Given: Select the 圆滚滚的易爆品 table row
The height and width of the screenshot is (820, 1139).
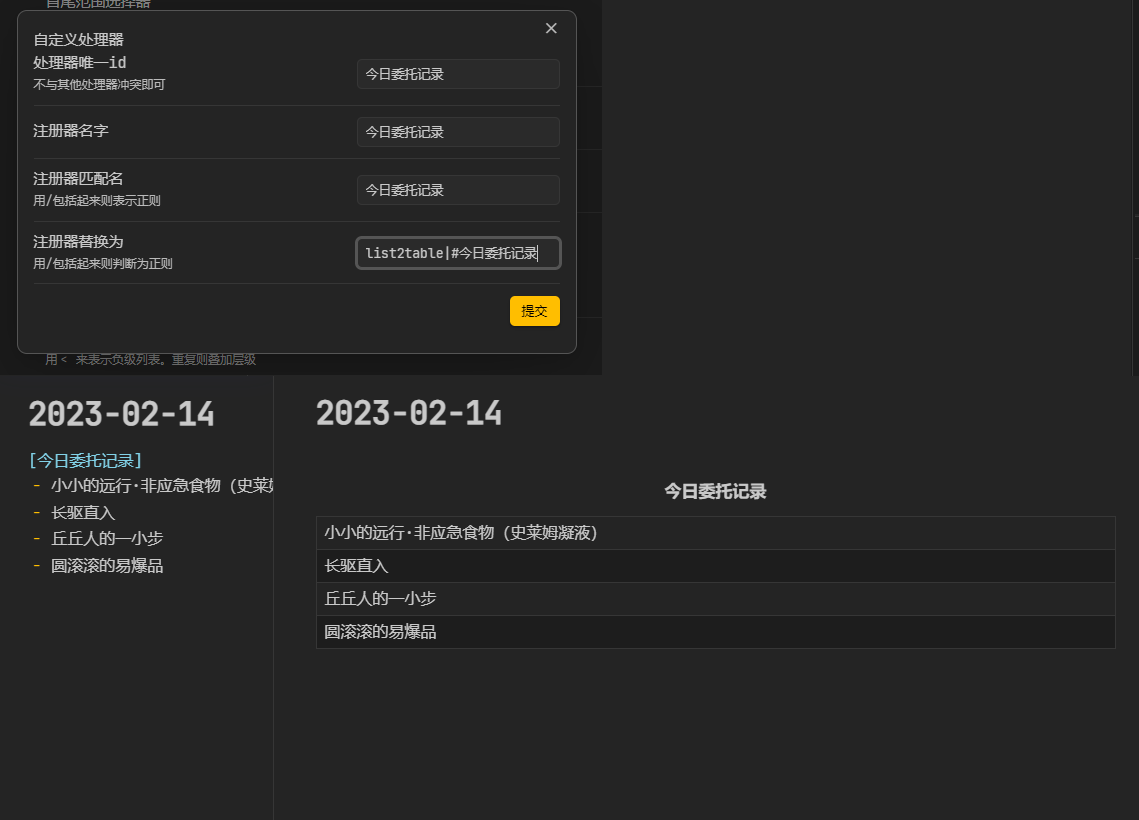Looking at the screenshot, I should pyautogui.click(x=715, y=632).
